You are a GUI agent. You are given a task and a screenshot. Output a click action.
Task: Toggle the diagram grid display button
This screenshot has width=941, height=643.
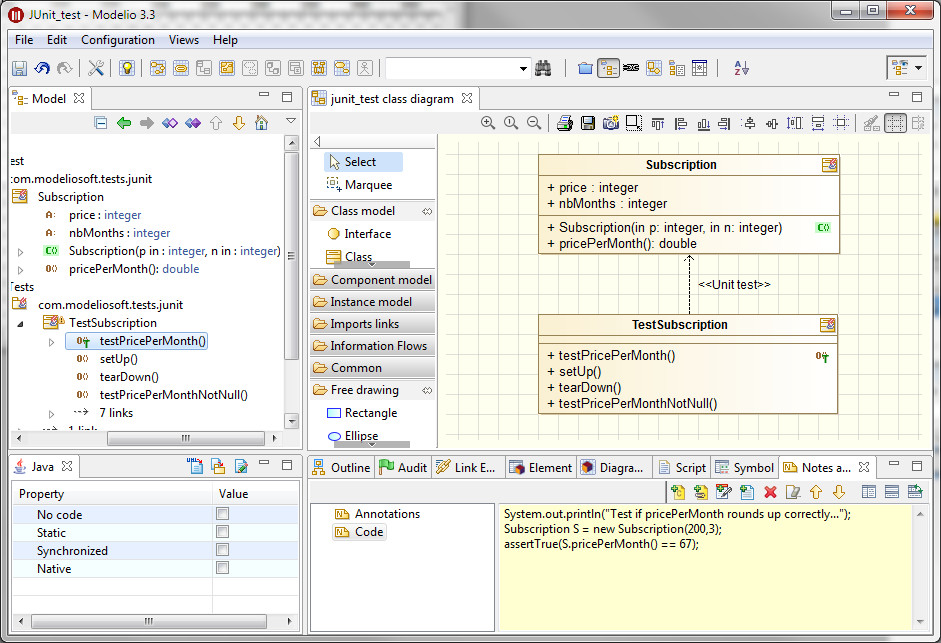coord(895,123)
